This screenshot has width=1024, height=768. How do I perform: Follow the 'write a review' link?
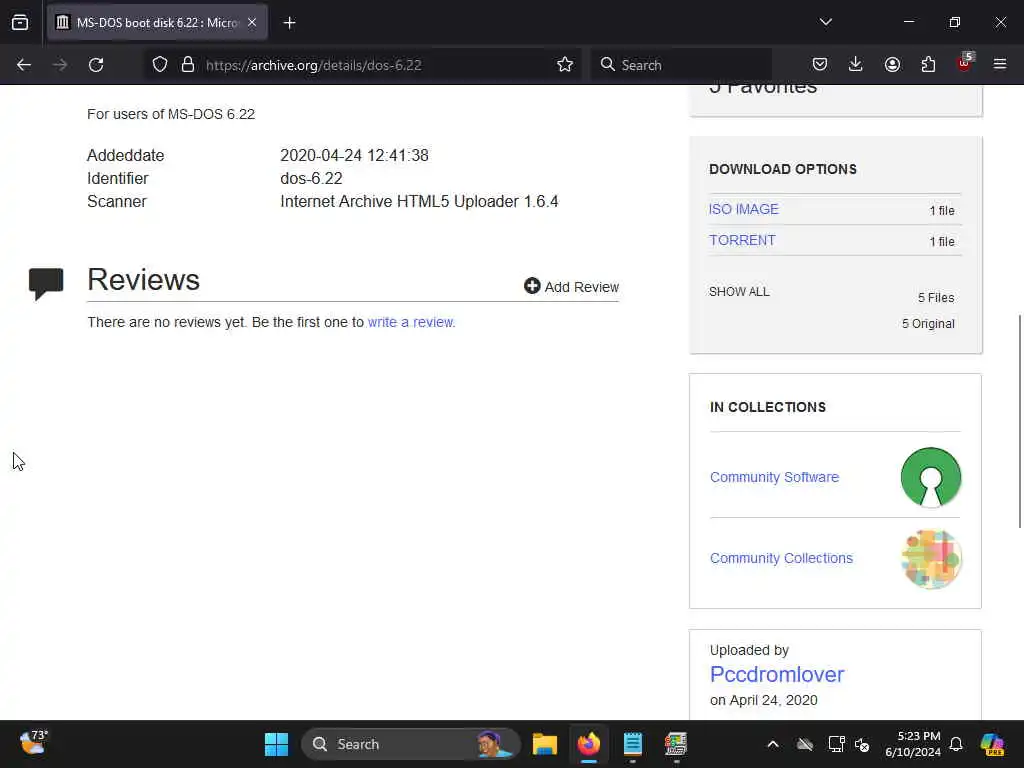(411, 323)
